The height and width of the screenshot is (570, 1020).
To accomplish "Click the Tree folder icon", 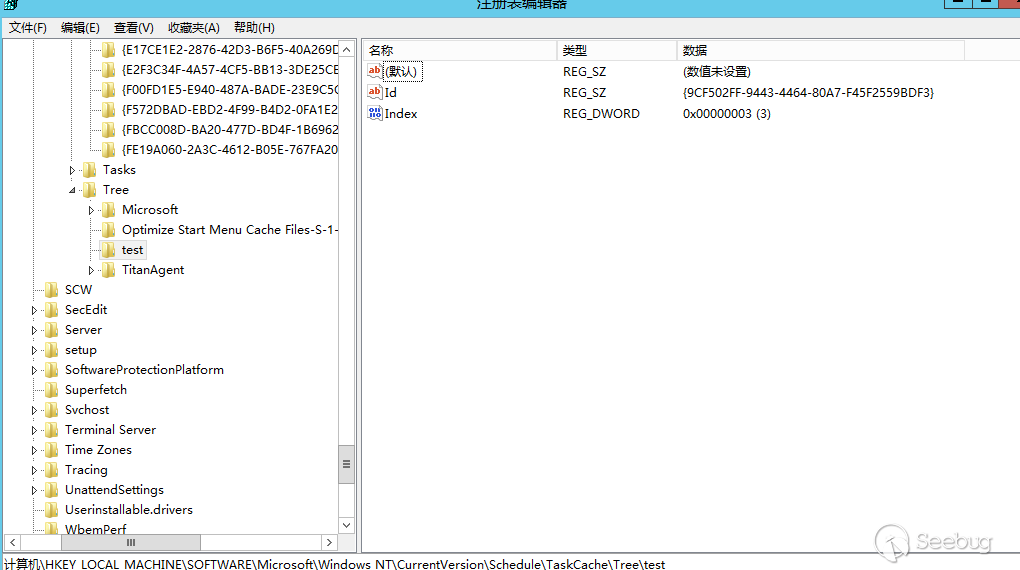I will [x=90, y=190].
